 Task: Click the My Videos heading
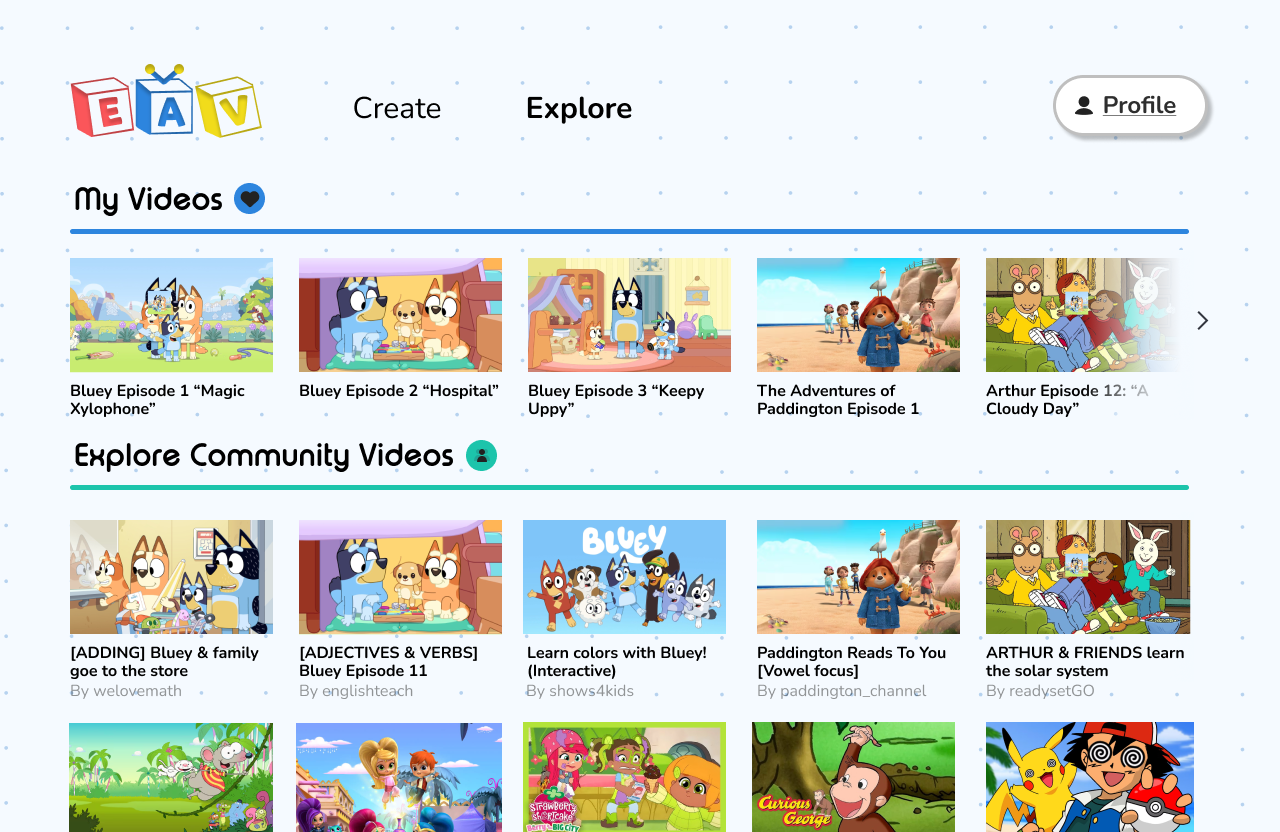click(148, 199)
